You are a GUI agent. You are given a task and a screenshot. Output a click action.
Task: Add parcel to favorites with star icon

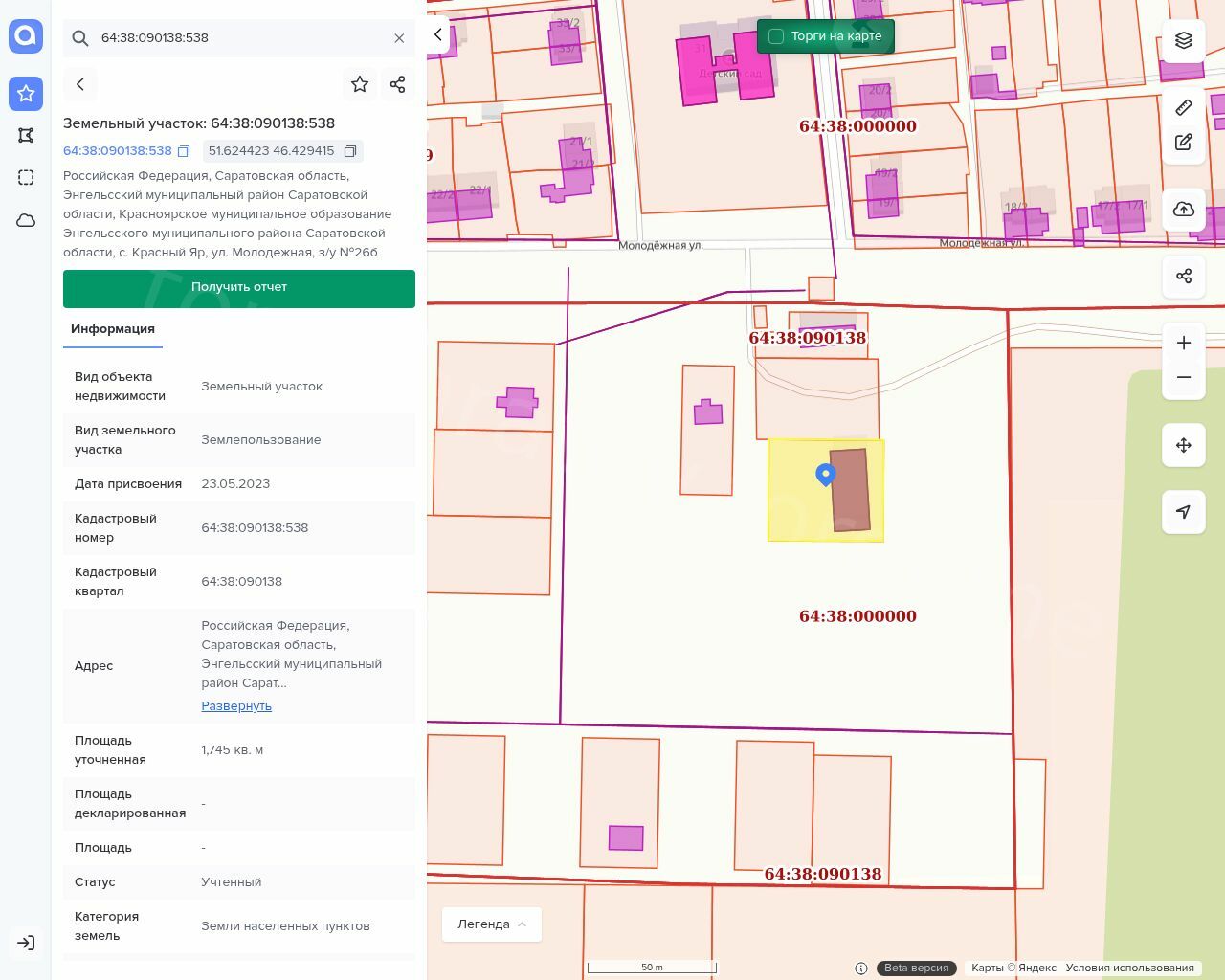coord(360,84)
